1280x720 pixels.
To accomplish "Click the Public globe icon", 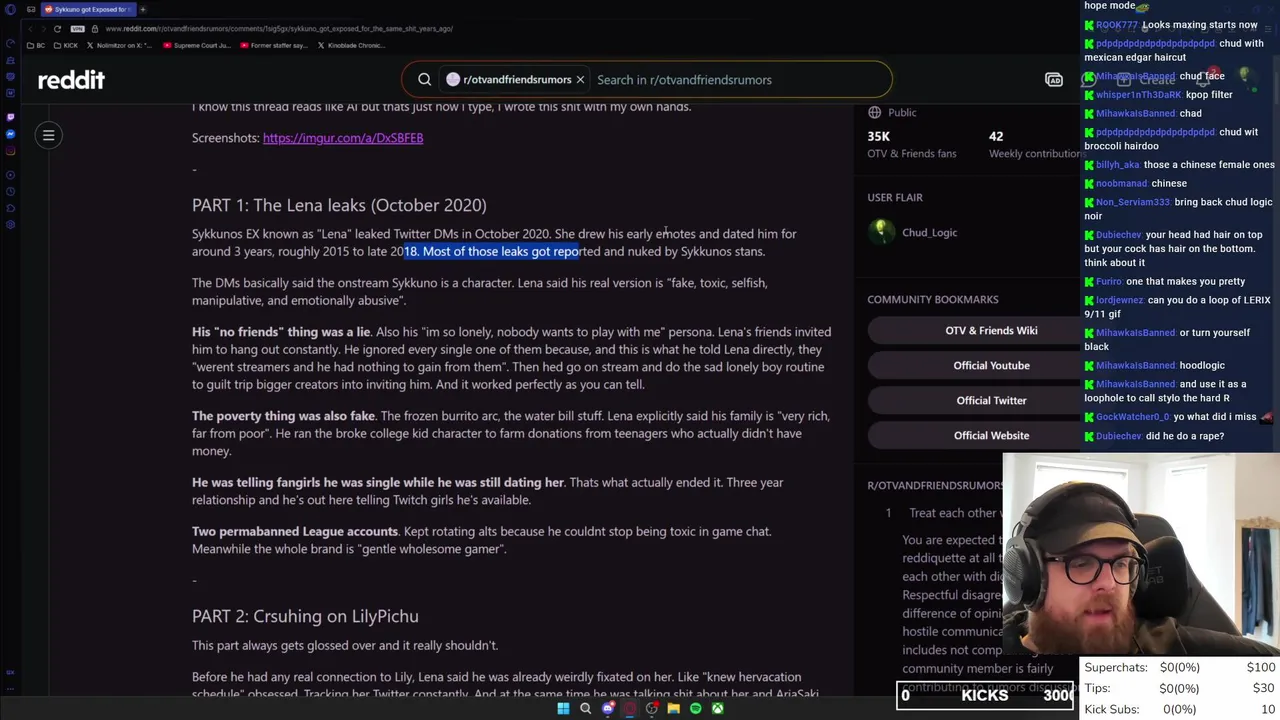I will 875,112.
